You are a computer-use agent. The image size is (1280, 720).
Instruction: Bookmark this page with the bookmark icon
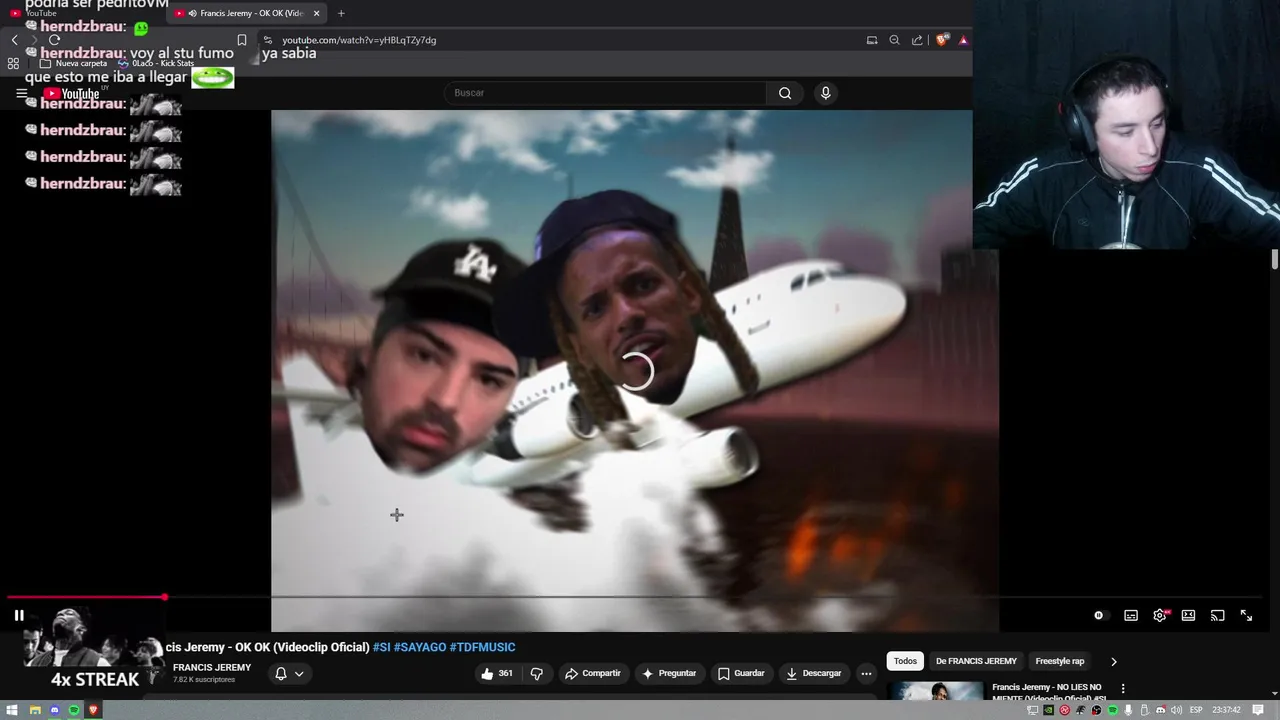[x=242, y=40]
